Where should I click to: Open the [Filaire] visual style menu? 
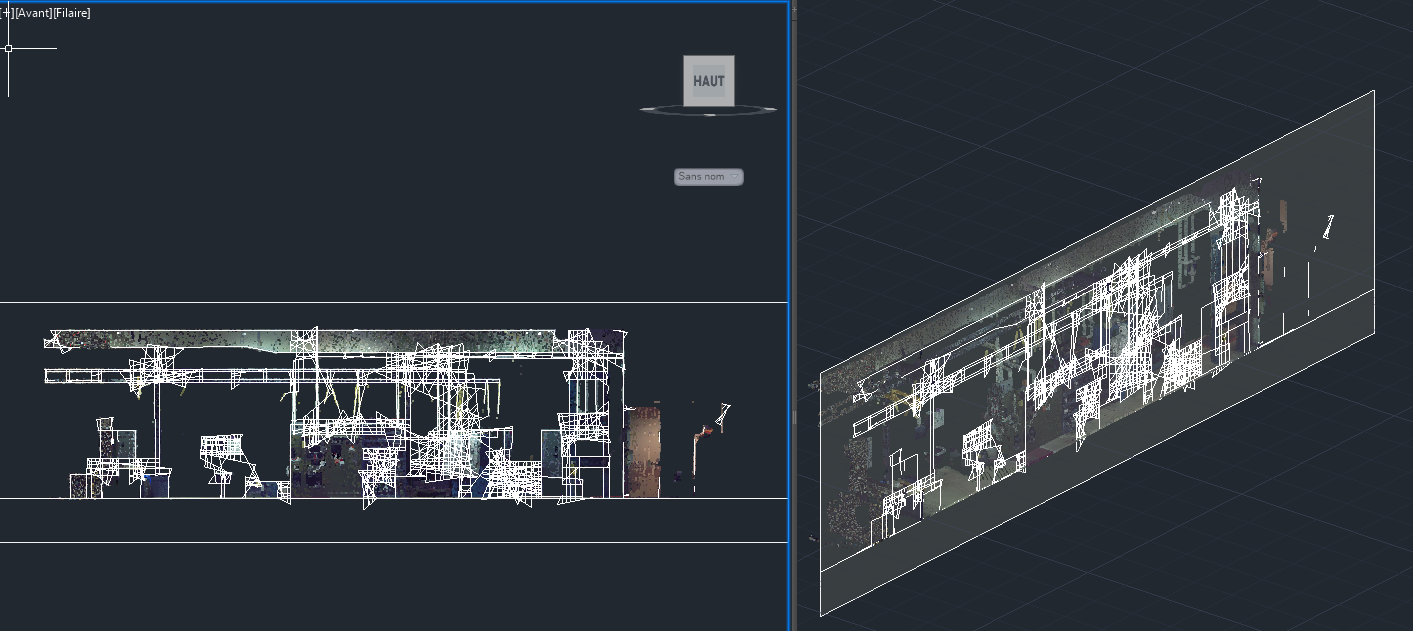72,13
